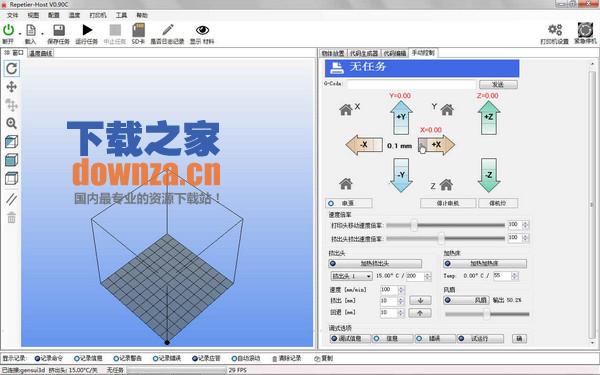Switch to wireframe cube top view
Screen dimensions: 600x375
click(11, 178)
